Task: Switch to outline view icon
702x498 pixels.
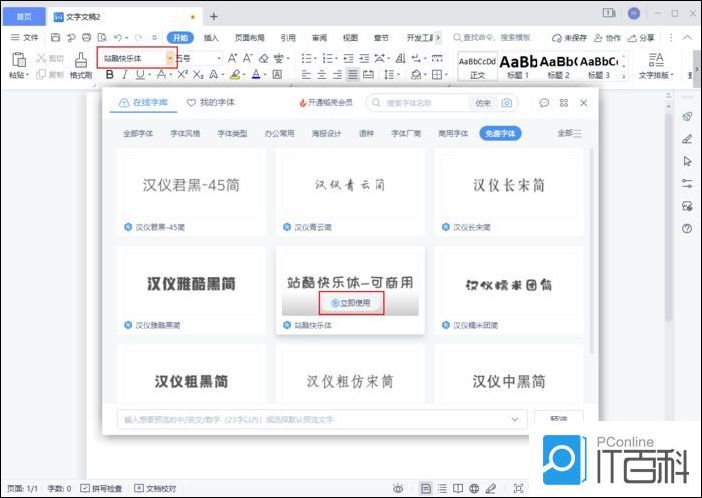Action: 442,488
